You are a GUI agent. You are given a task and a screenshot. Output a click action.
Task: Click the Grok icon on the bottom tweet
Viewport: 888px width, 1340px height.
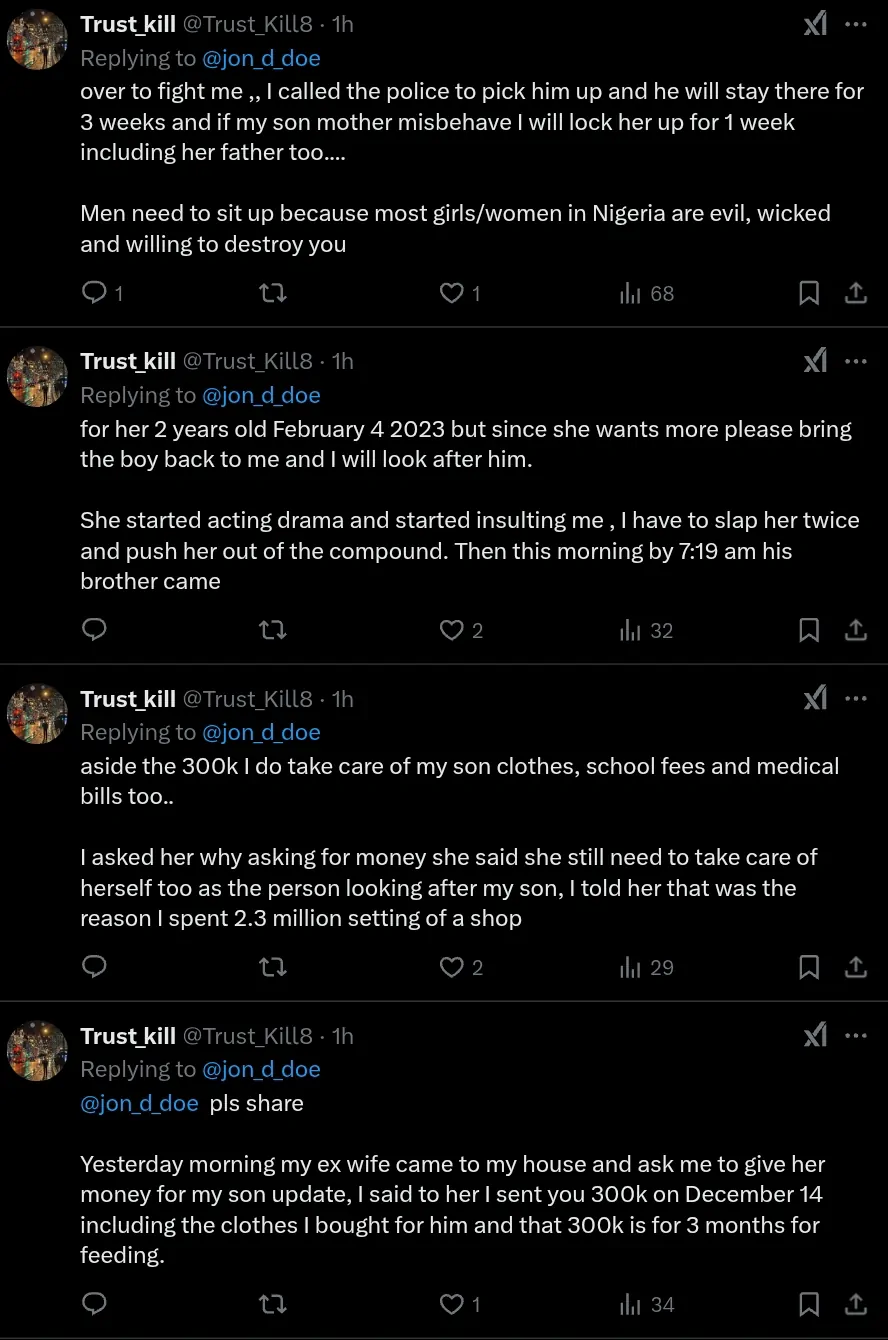click(815, 1035)
